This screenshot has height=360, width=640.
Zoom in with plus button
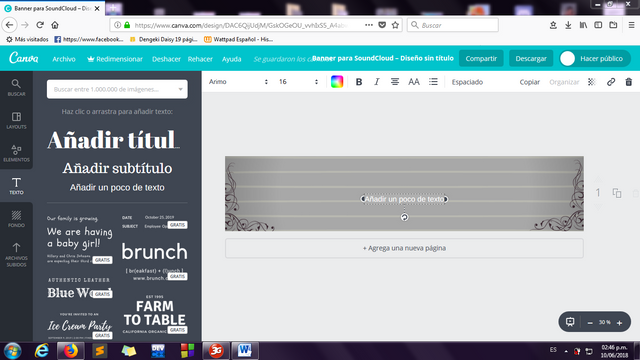pos(619,323)
